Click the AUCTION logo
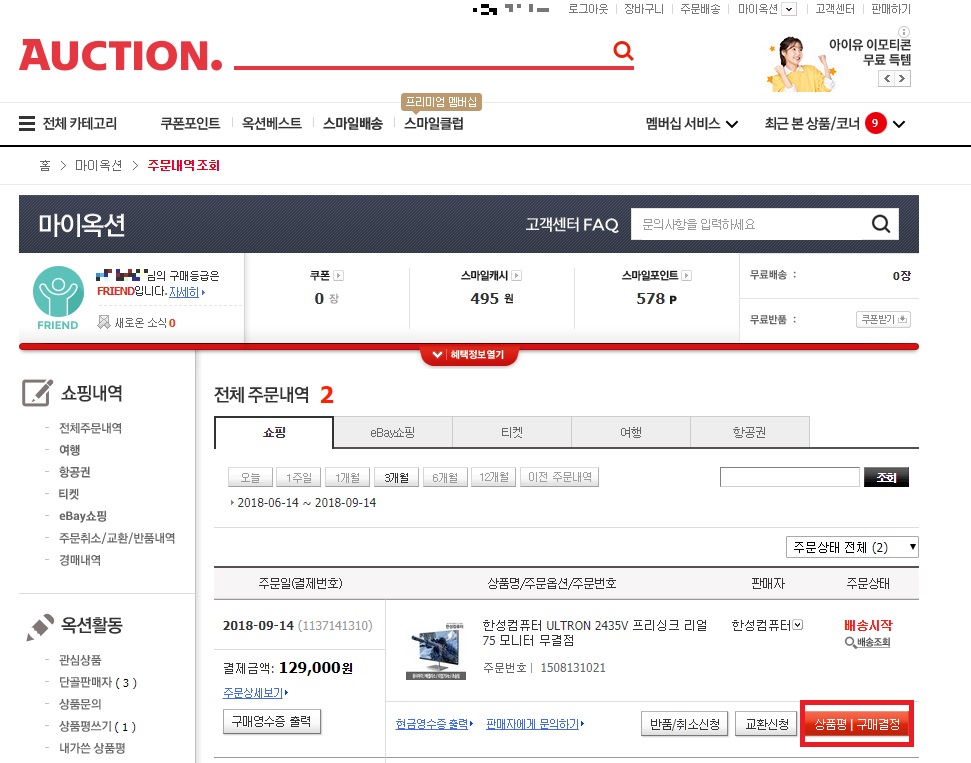Image resolution: width=971 pixels, height=763 pixels. pos(121,55)
